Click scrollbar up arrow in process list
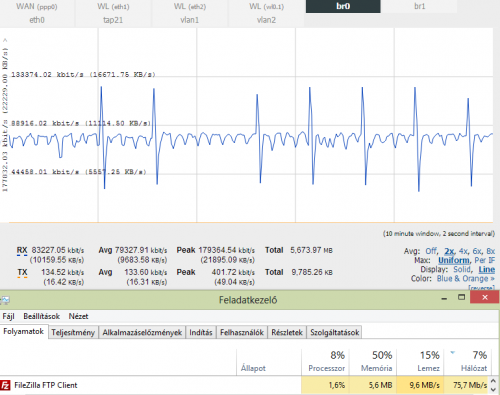This screenshot has height=395, width=500. [x=494, y=381]
